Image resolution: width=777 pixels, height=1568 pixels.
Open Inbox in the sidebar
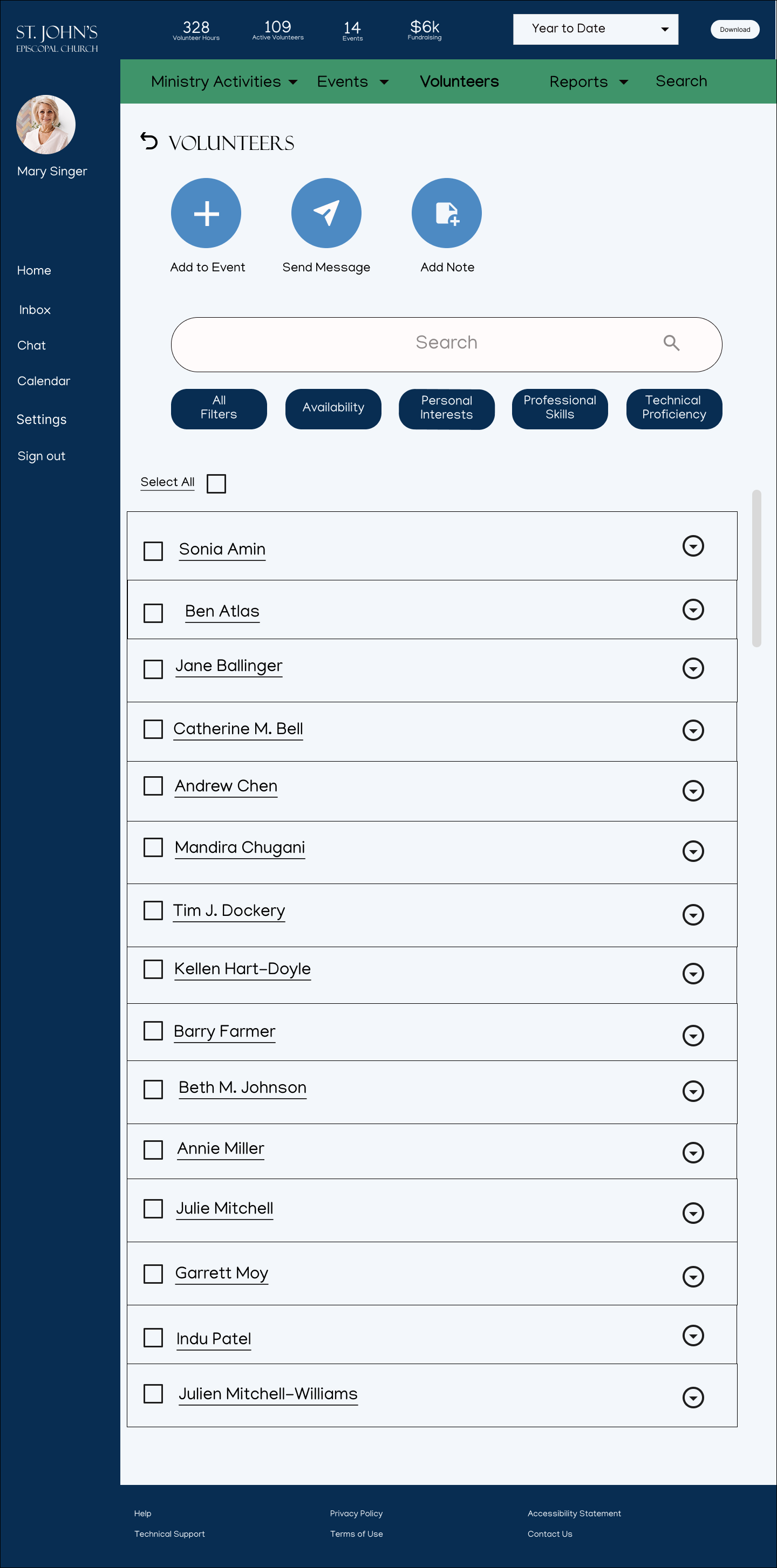pos(35,310)
